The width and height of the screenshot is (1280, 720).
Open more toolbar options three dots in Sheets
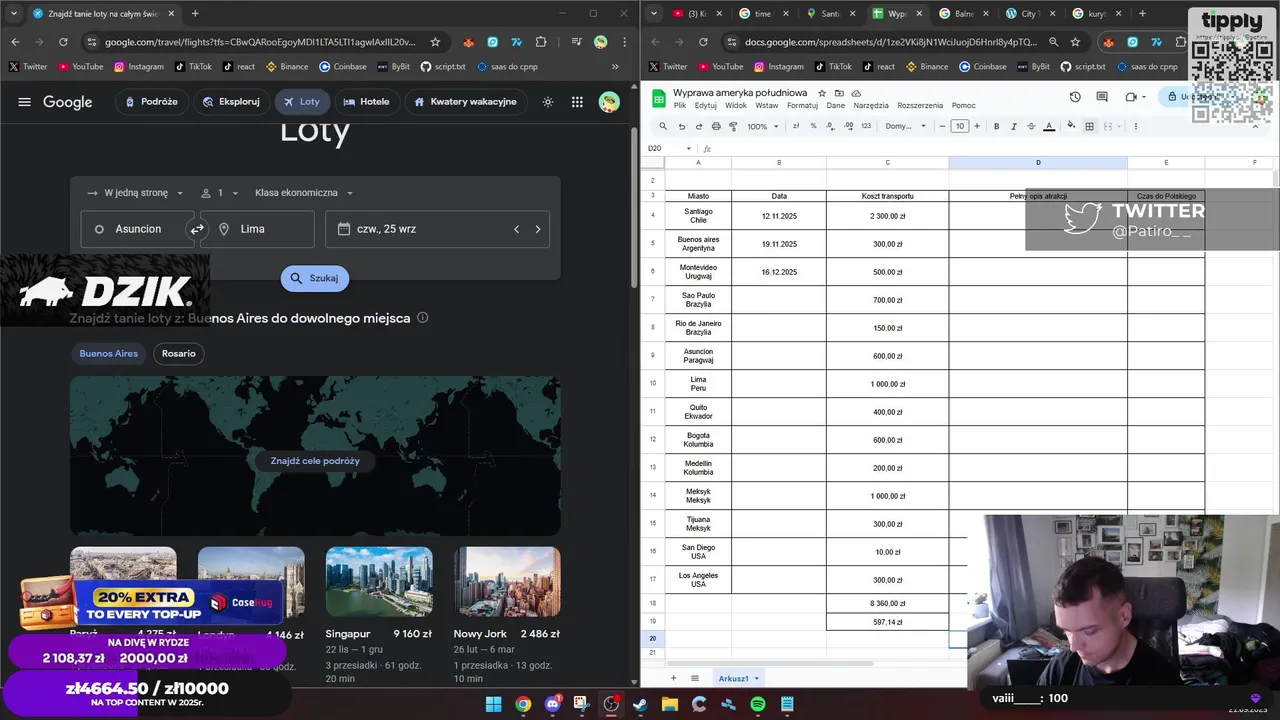pyautogui.click(x=1135, y=126)
